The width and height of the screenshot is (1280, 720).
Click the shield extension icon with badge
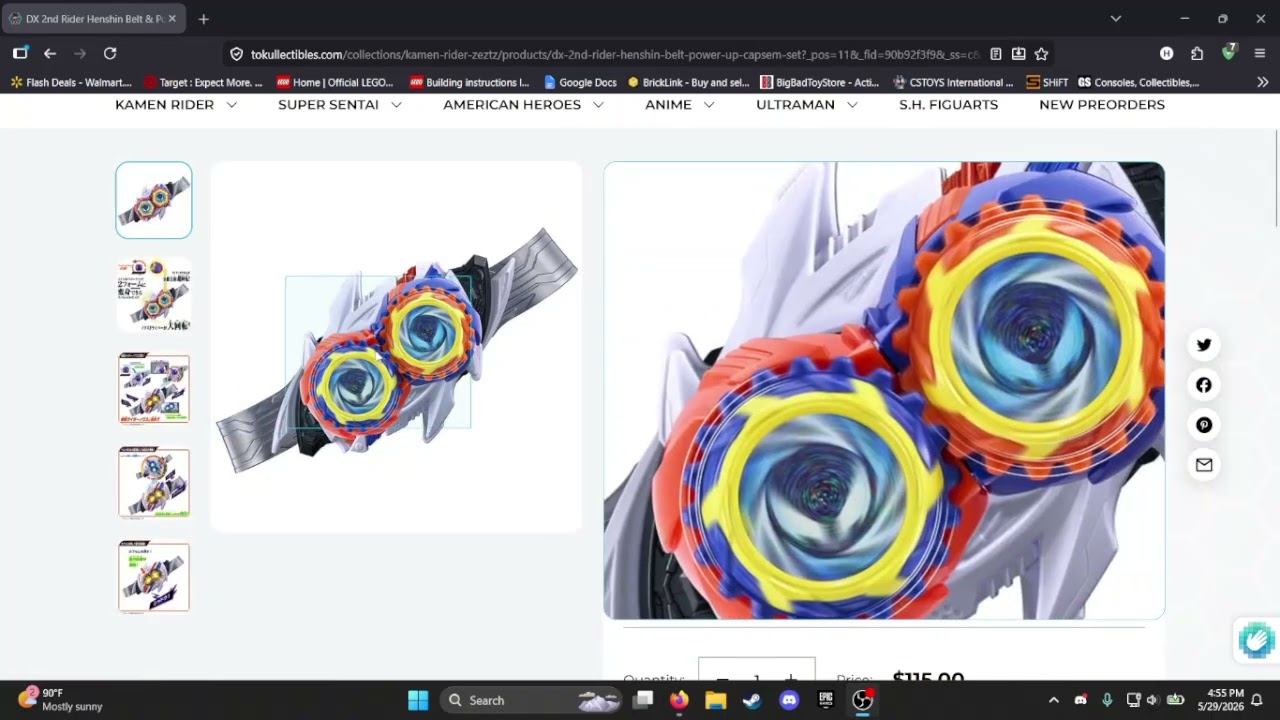click(1229, 53)
